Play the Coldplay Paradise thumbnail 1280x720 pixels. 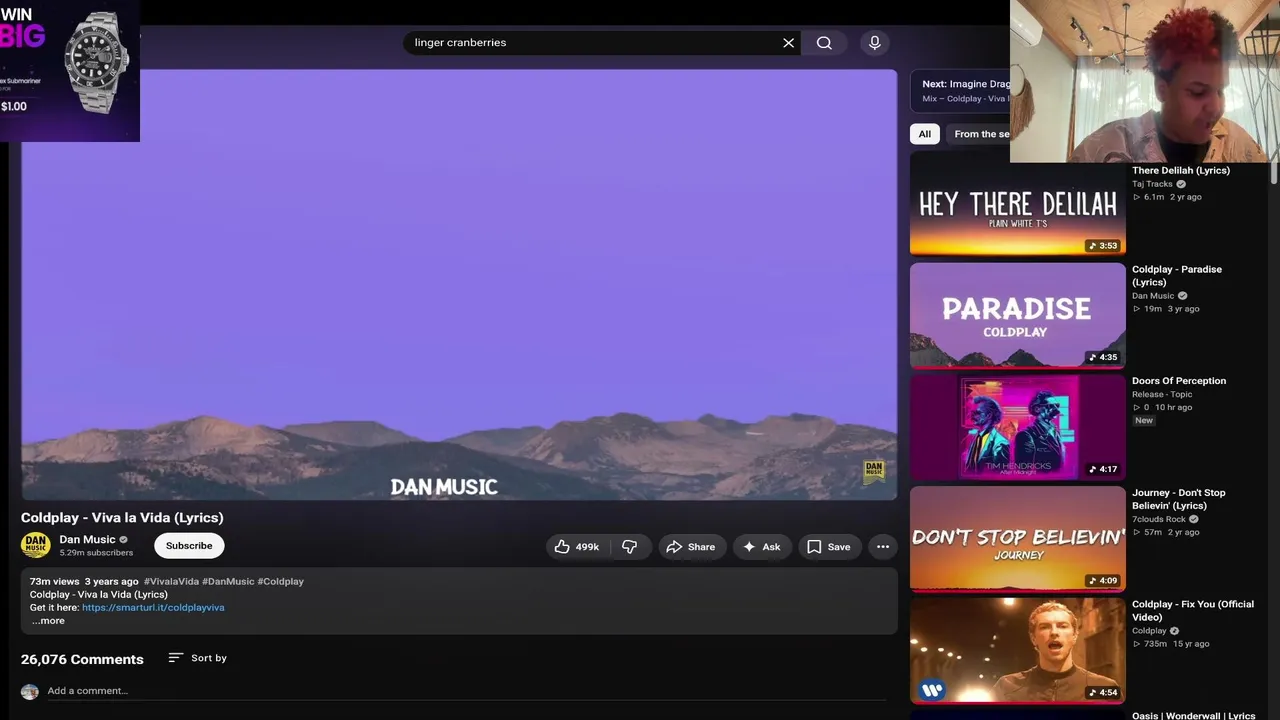[1018, 316]
